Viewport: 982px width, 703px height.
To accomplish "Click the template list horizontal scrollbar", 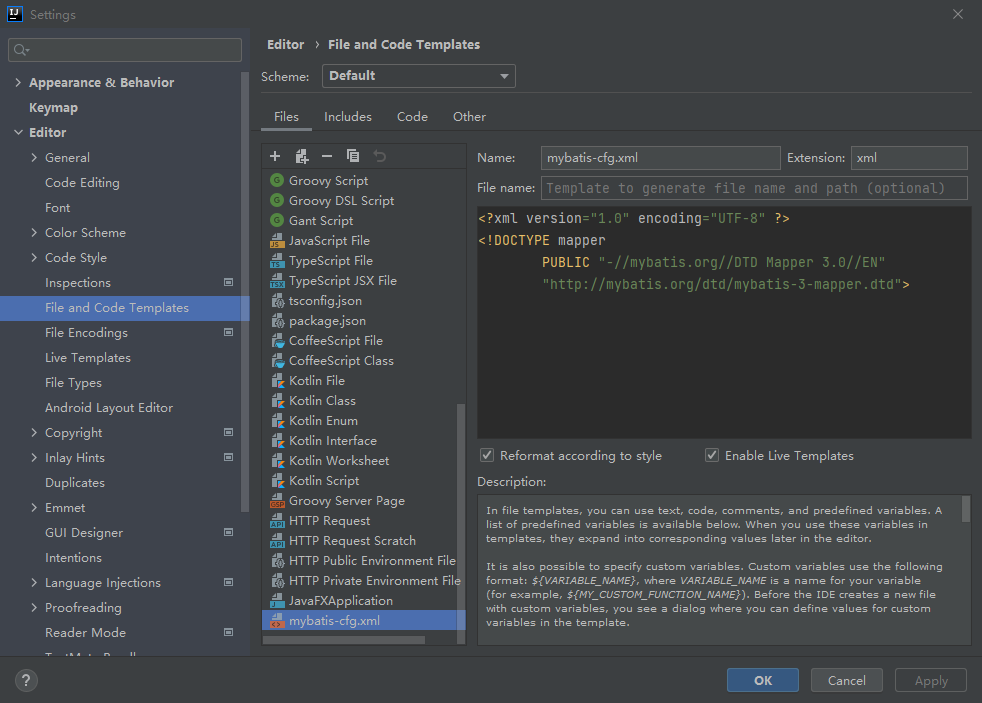I will [x=344, y=640].
